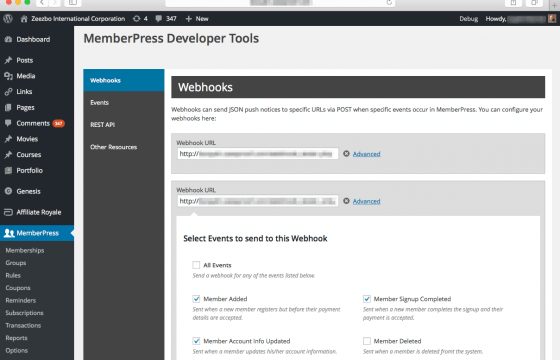This screenshot has width=560, height=360.
Task: Click the orange comments count badge
Action: point(59,124)
